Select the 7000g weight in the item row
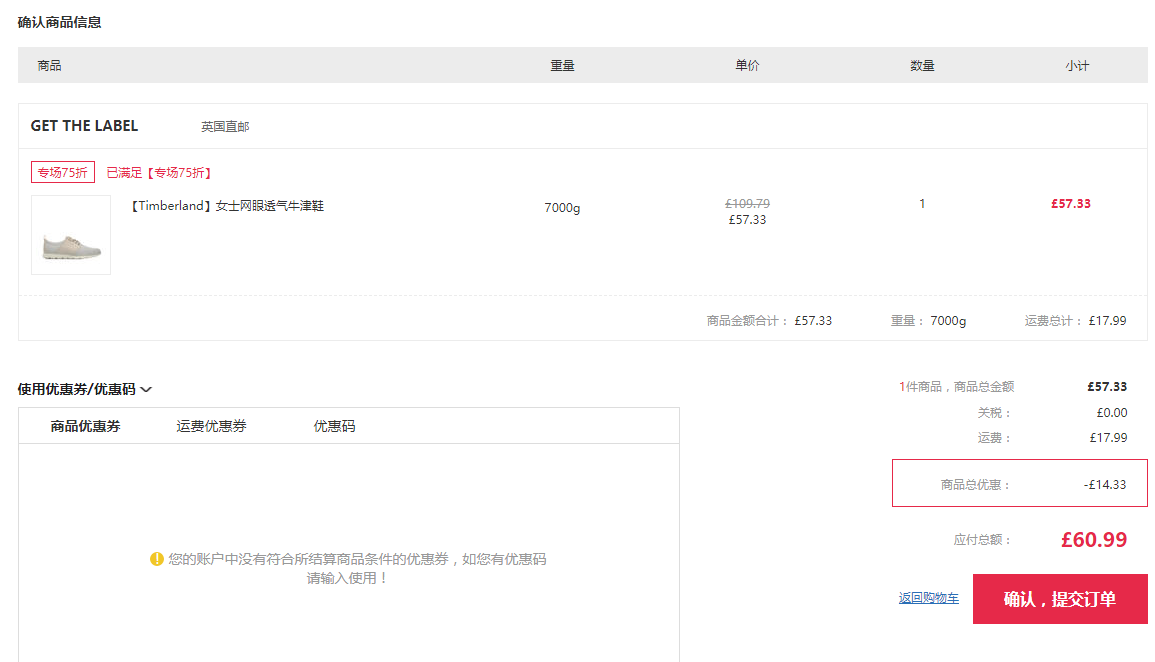Image resolution: width=1155 pixels, height=662 pixels. click(562, 208)
